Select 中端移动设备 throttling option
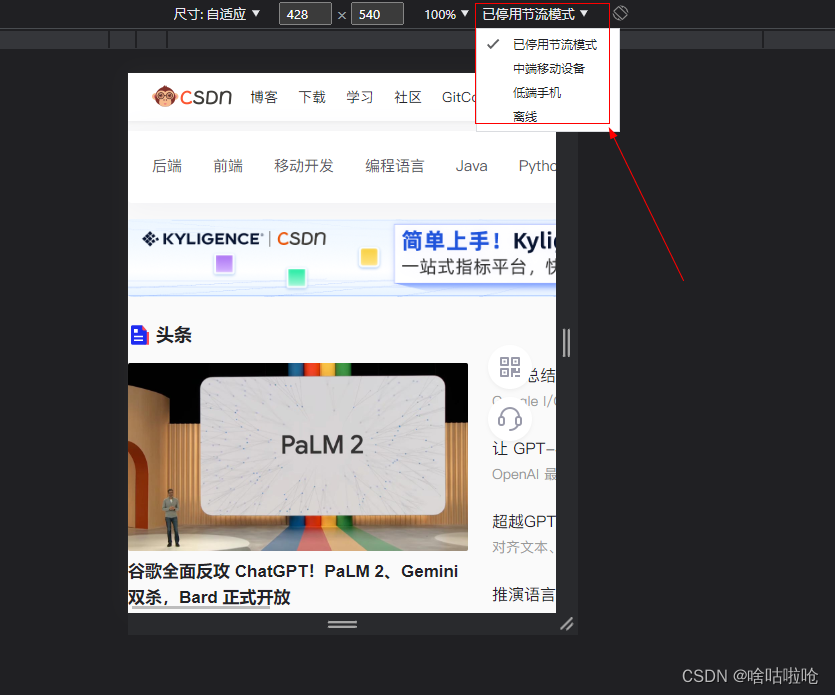The image size is (835, 695). point(547,69)
